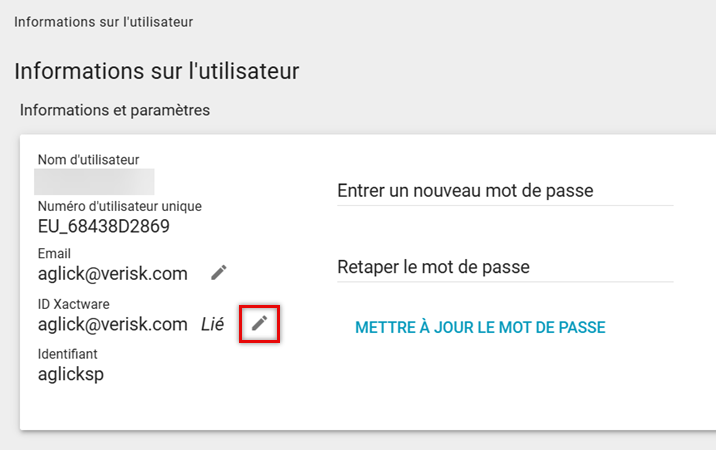Click the pencil icon next to Email
Viewport: 716px width, 450px height.
[219, 272]
